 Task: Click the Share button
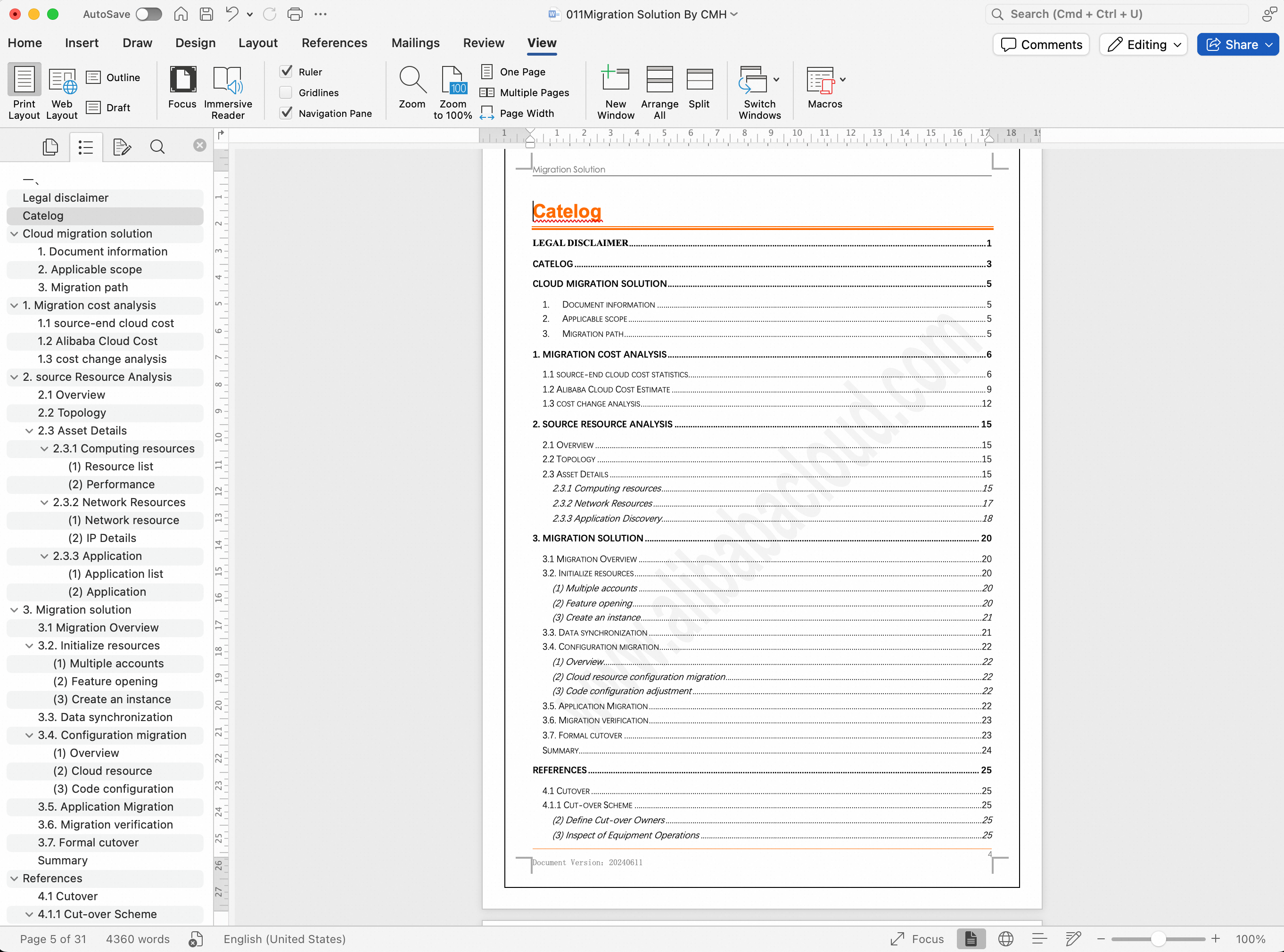pyautogui.click(x=1237, y=44)
